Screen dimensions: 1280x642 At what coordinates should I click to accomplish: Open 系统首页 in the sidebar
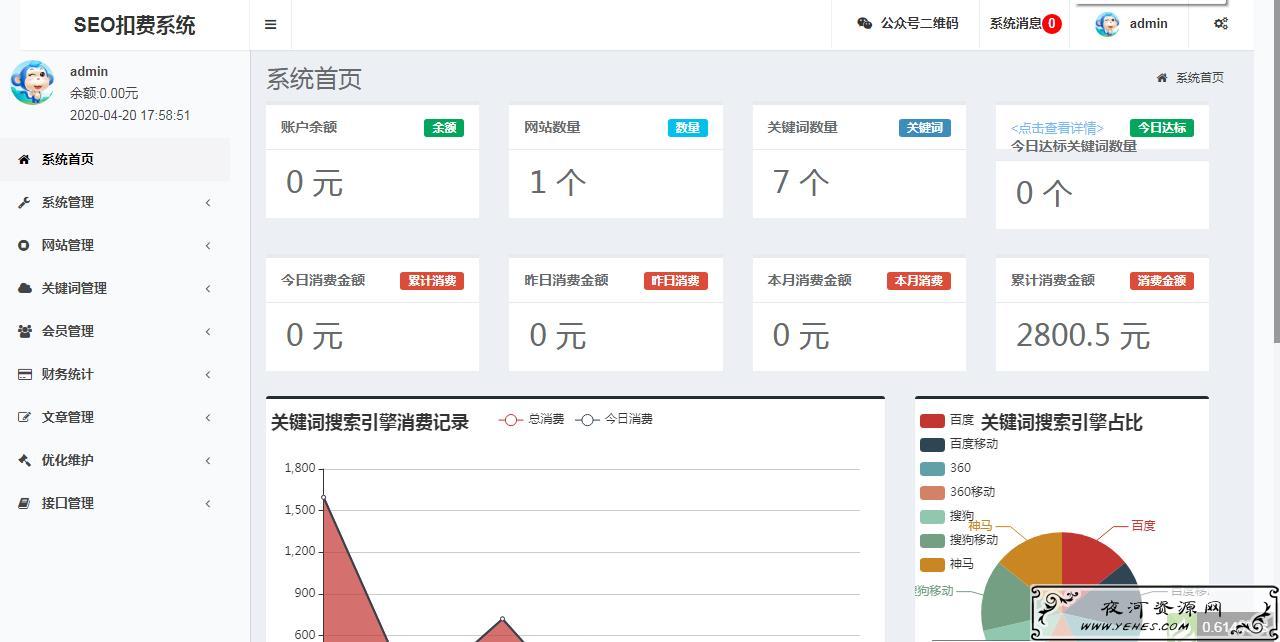[115, 159]
